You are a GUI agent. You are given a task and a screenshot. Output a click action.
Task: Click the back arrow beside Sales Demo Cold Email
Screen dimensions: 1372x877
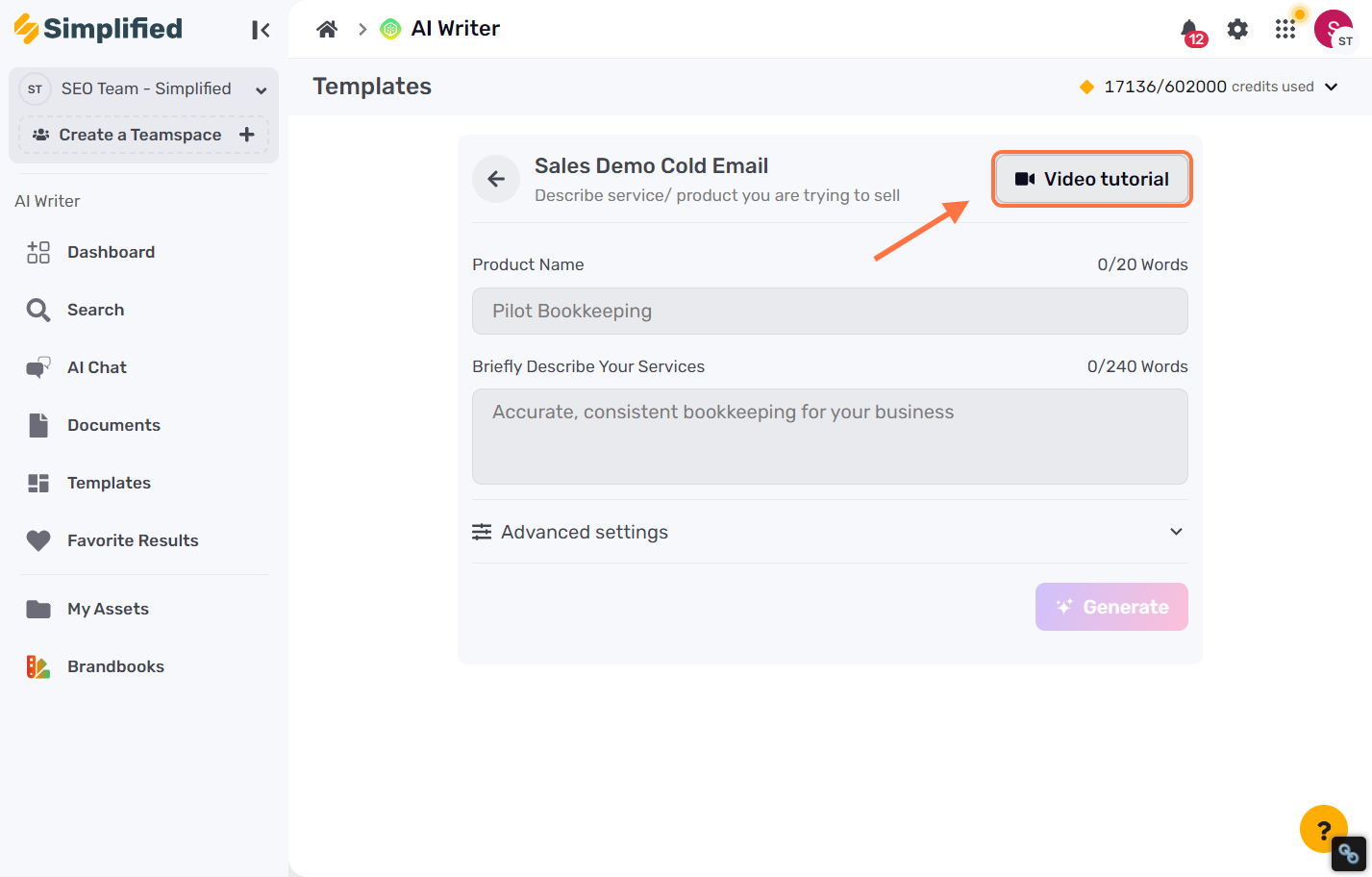pos(496,179)
